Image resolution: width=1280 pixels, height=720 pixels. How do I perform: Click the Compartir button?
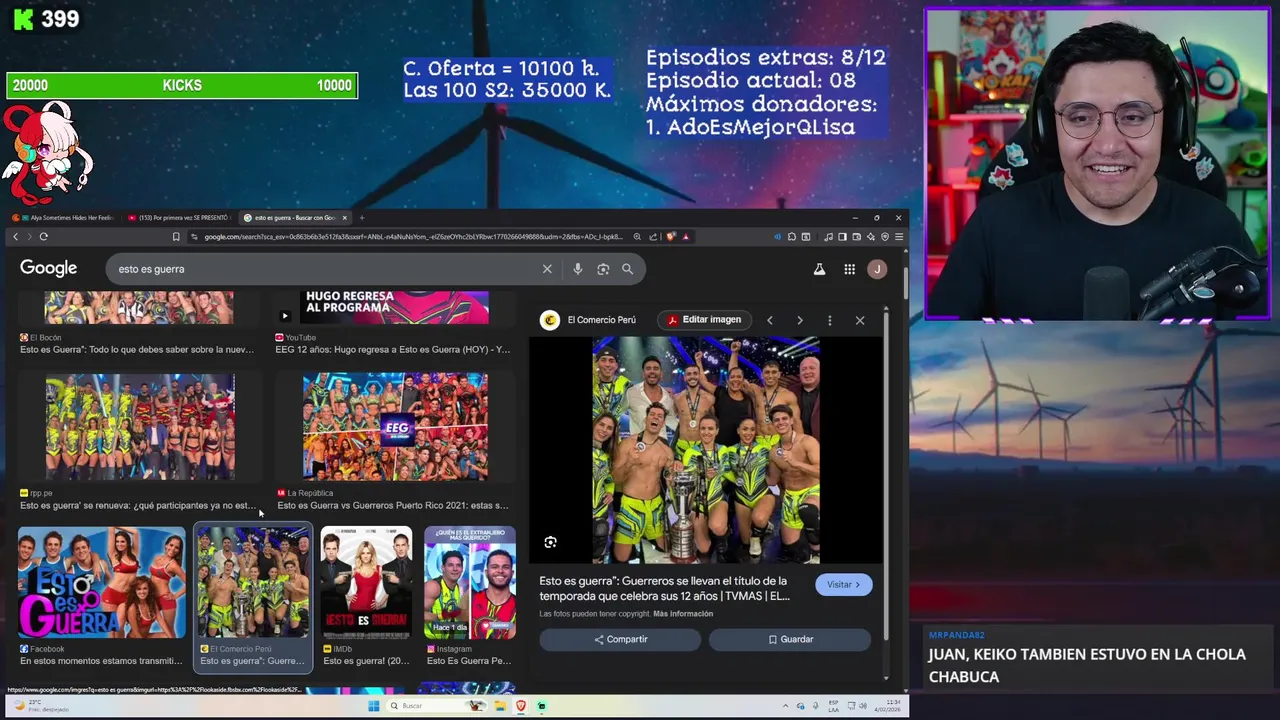tap(620, 639)
